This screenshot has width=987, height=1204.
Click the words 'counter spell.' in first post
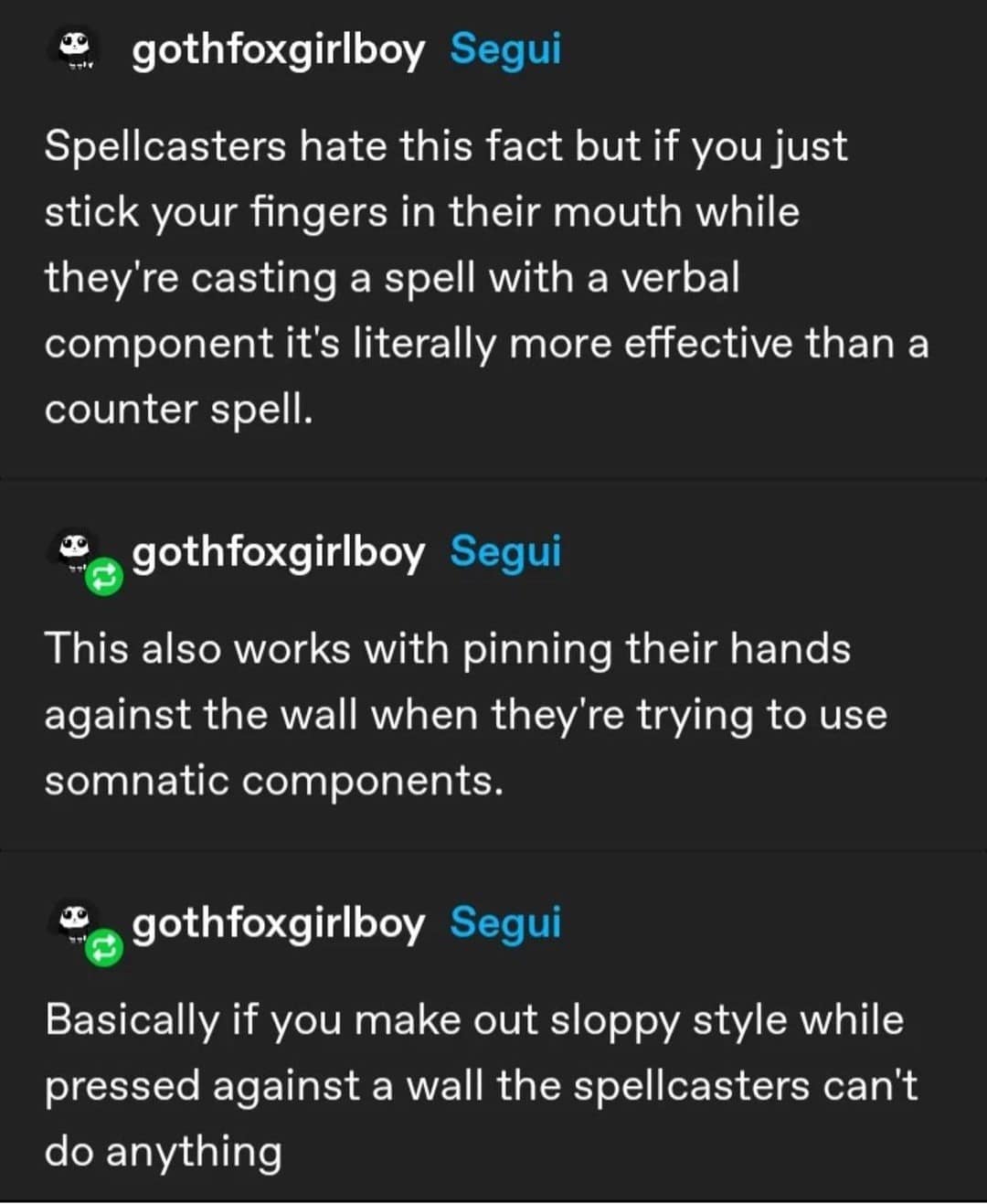178,410
